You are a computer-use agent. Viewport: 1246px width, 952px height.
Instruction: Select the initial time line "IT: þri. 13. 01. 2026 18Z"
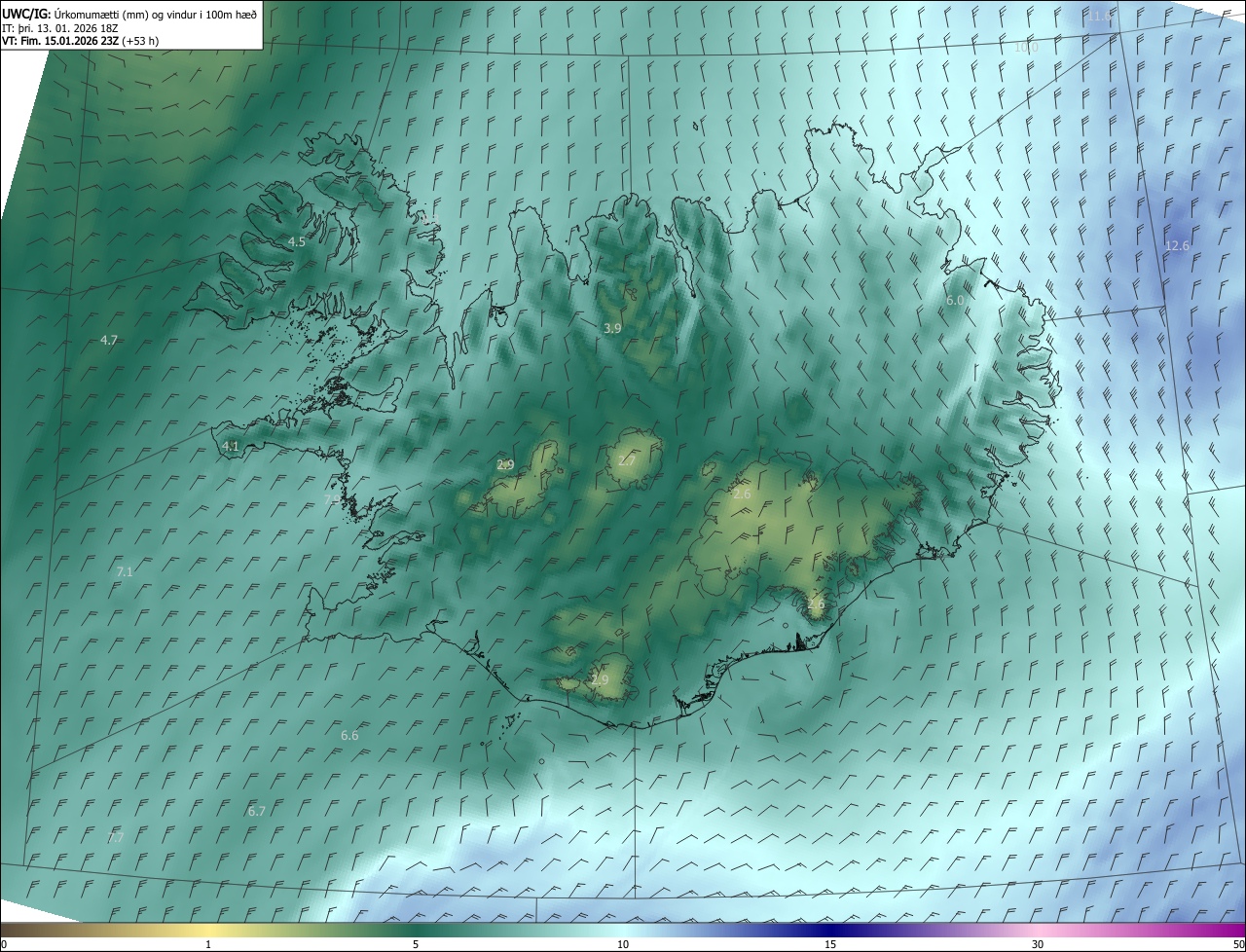pos(60,27)
